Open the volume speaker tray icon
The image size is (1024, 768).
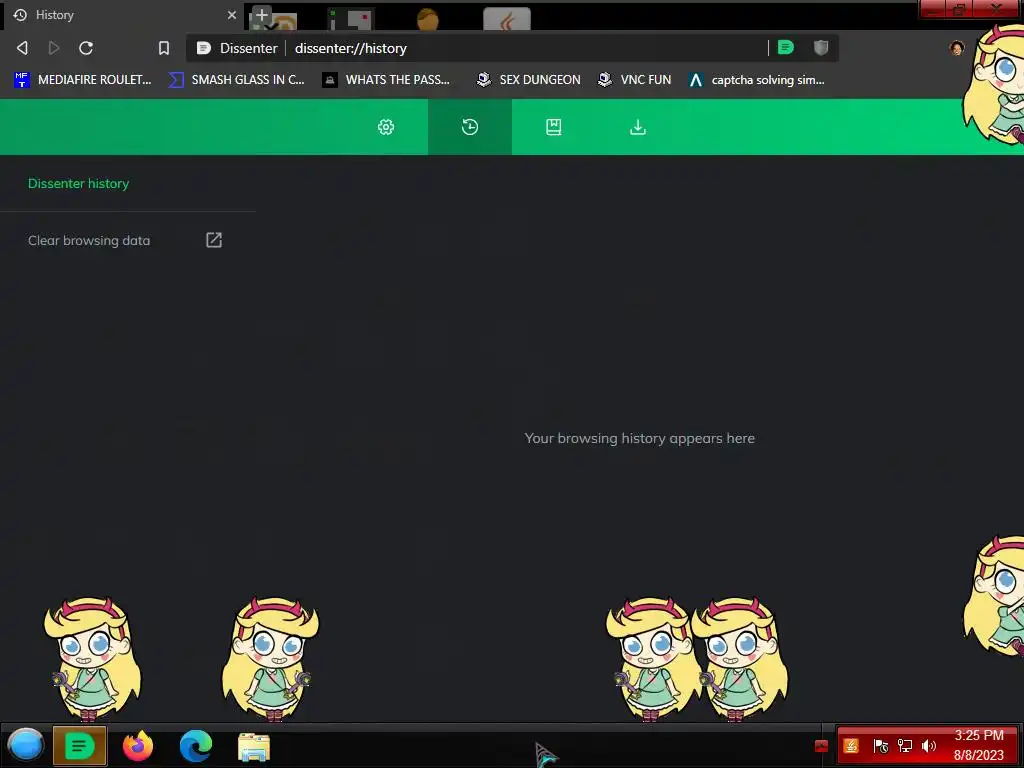[929, 746]
